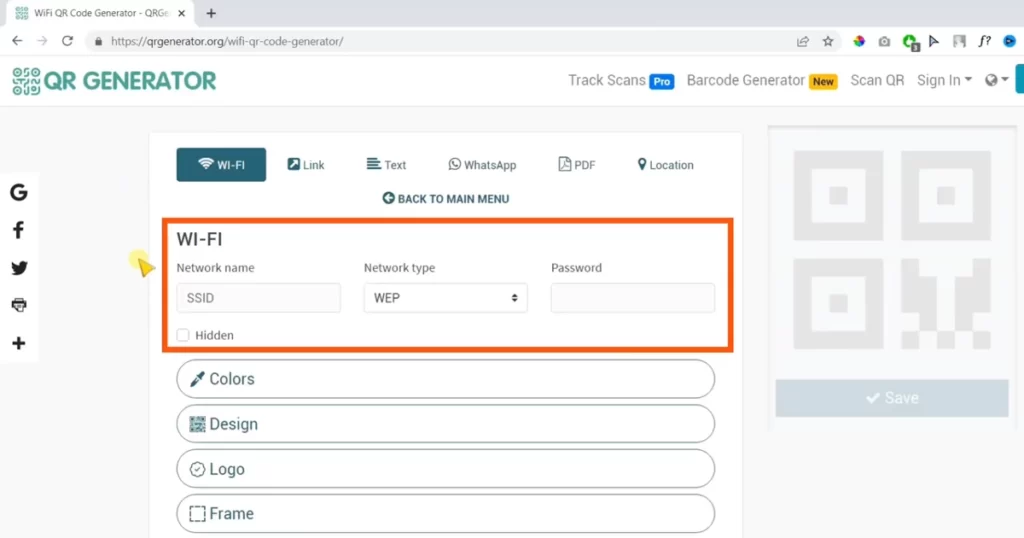Open Barcode Generator link
The image size is (1024, 538).
coord(762,80)
